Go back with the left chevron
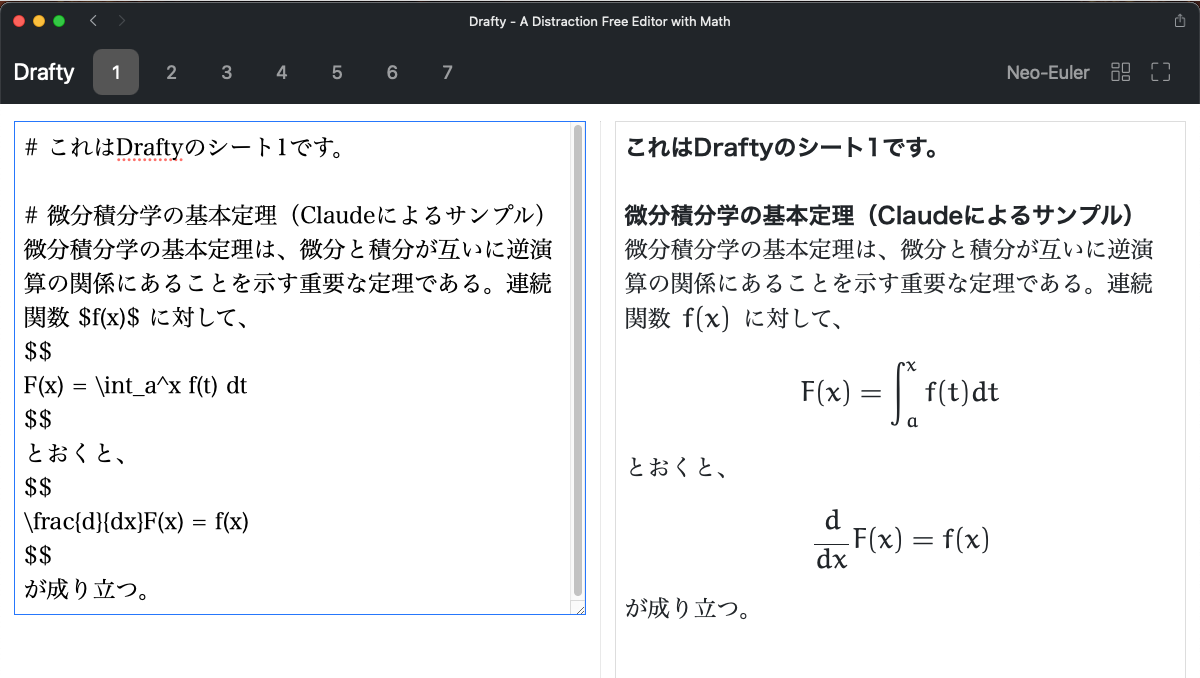This screenshot has width=1200, height=678. point(92,21)
